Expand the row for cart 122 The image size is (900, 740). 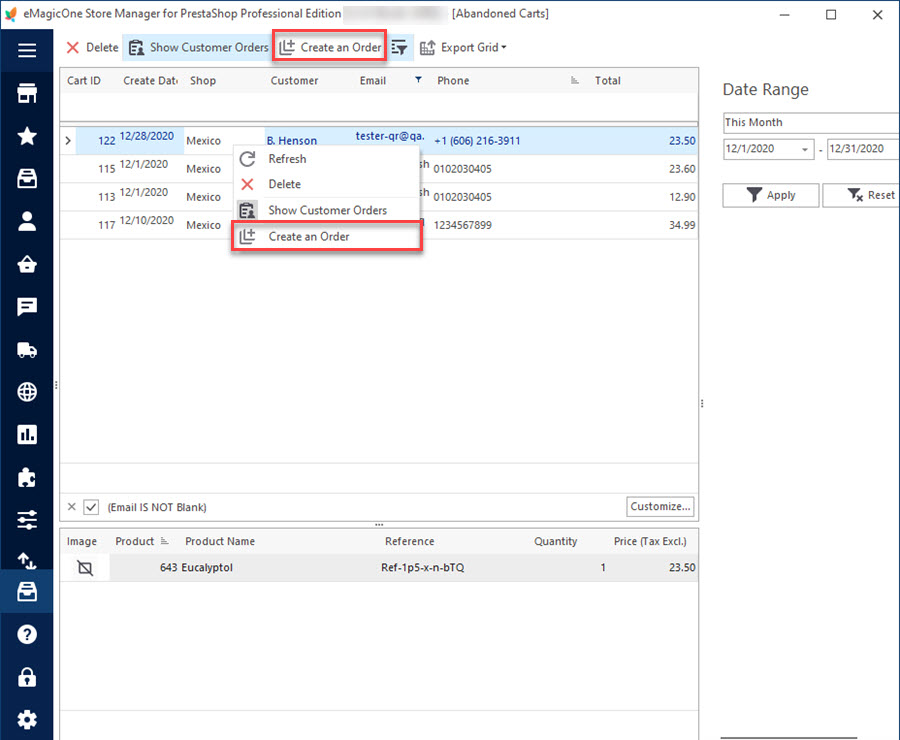coord(68,141)
